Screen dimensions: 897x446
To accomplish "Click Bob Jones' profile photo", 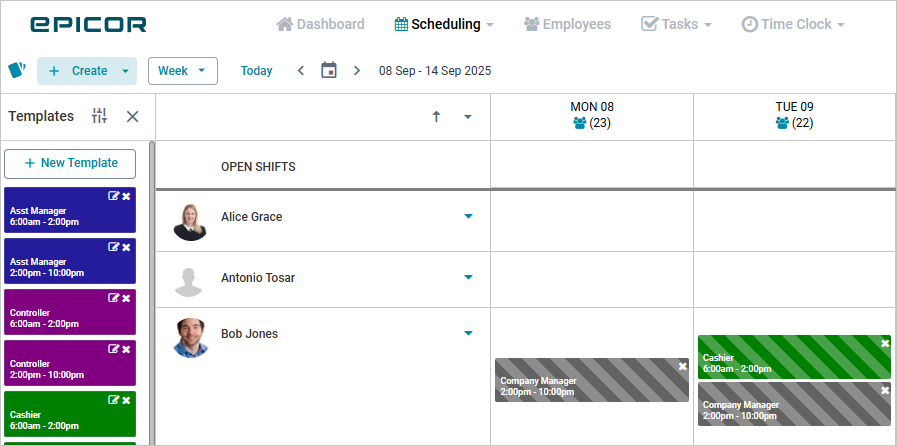I will pyautogui.click(x=190, y=337).
